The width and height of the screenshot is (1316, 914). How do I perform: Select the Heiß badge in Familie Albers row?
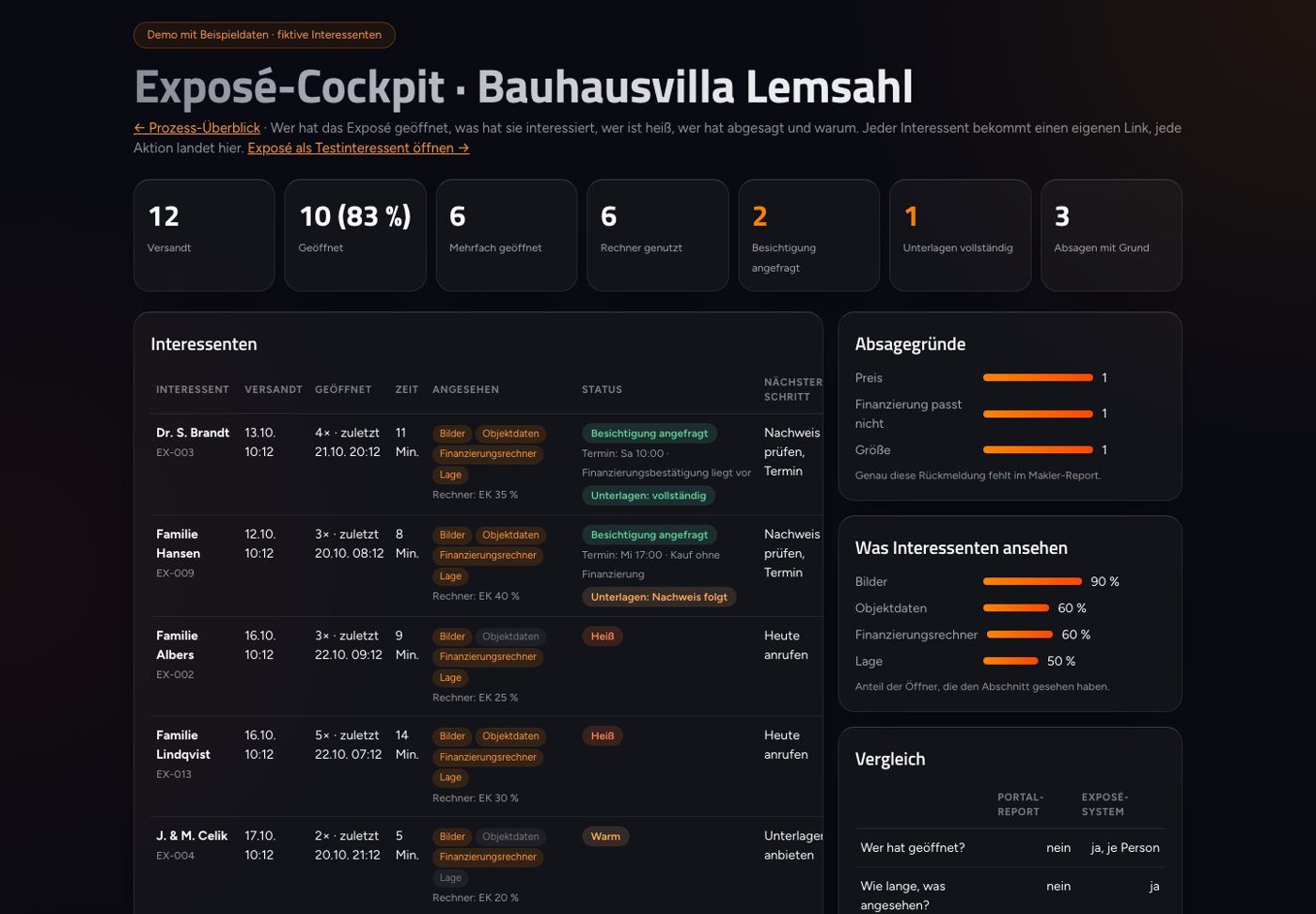coord(603,637)
